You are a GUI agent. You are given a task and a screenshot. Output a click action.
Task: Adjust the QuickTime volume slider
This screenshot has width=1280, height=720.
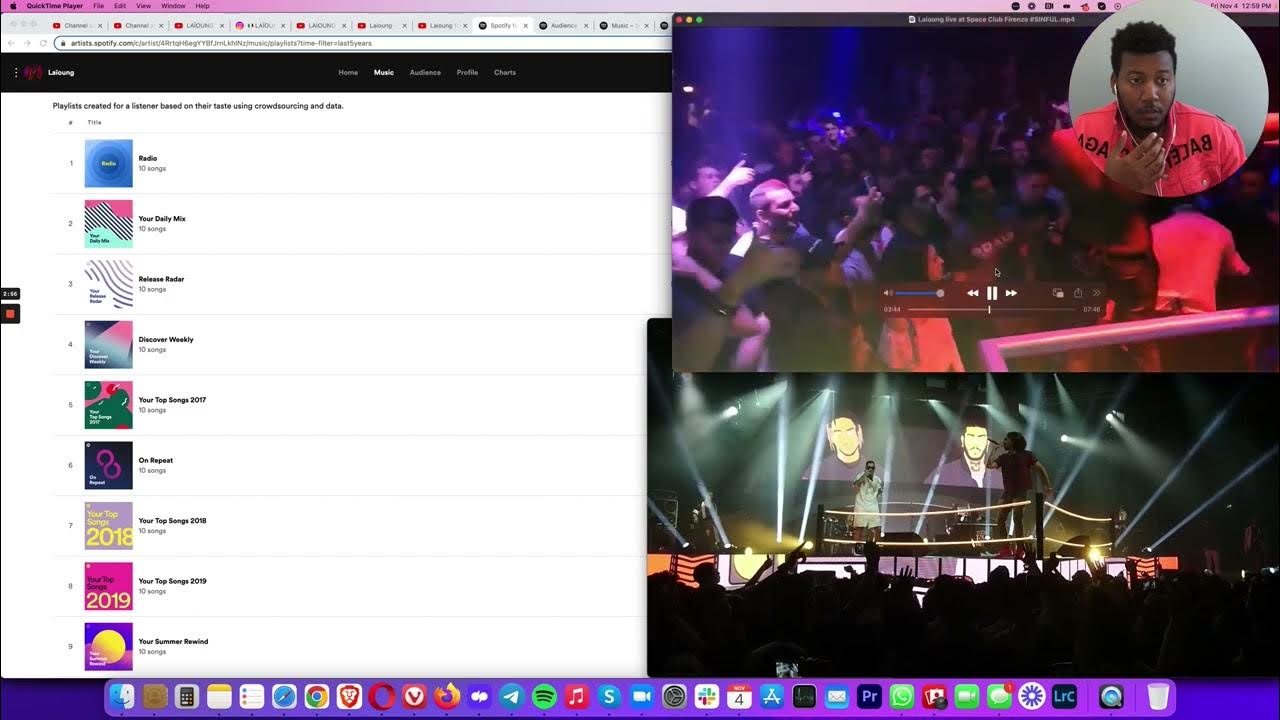[x=920, y=293]
